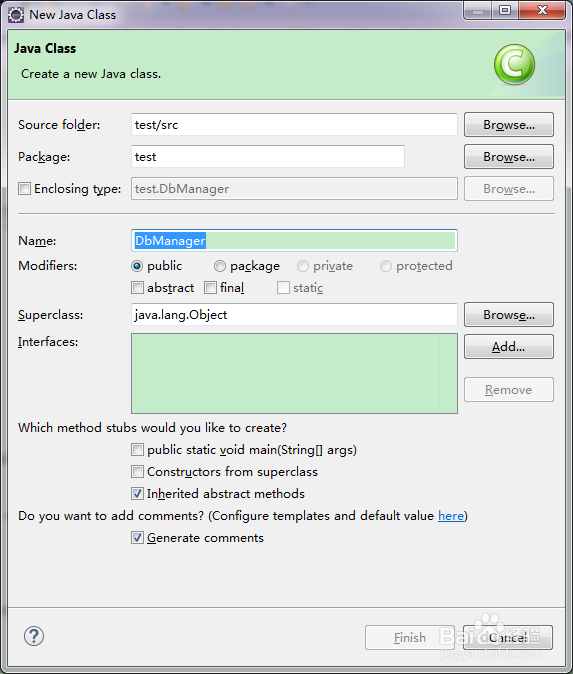The width and height of the screenshot is (573, 674).
Task: Select the public modifier radio button
Action: (x=137, y=266)
